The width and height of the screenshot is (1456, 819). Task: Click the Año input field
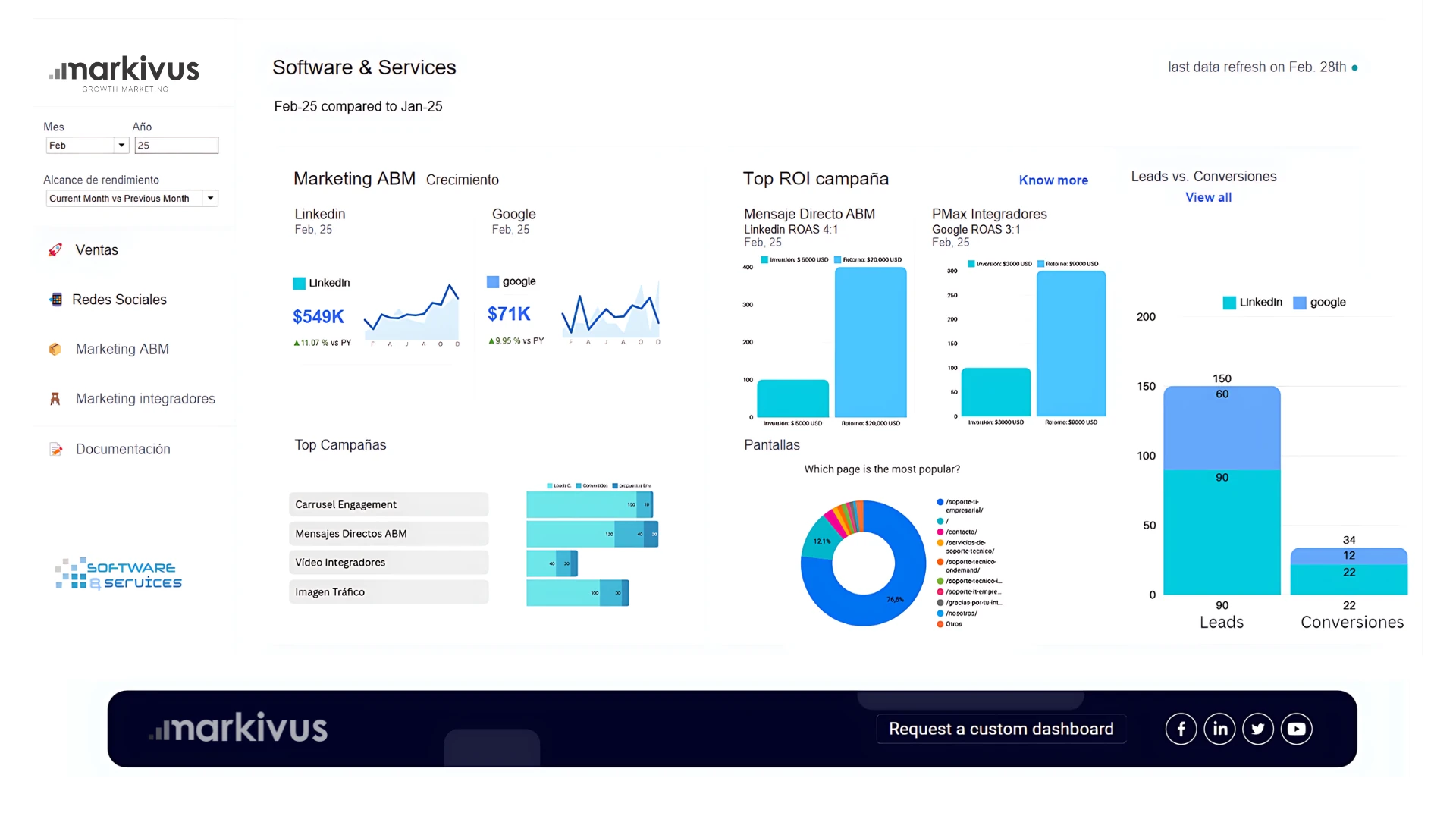click(176, 145)
